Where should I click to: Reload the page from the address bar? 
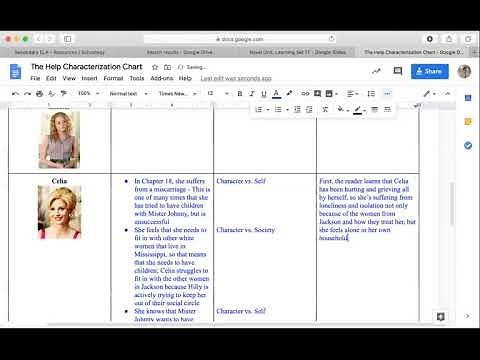click(x=331, y=39)
